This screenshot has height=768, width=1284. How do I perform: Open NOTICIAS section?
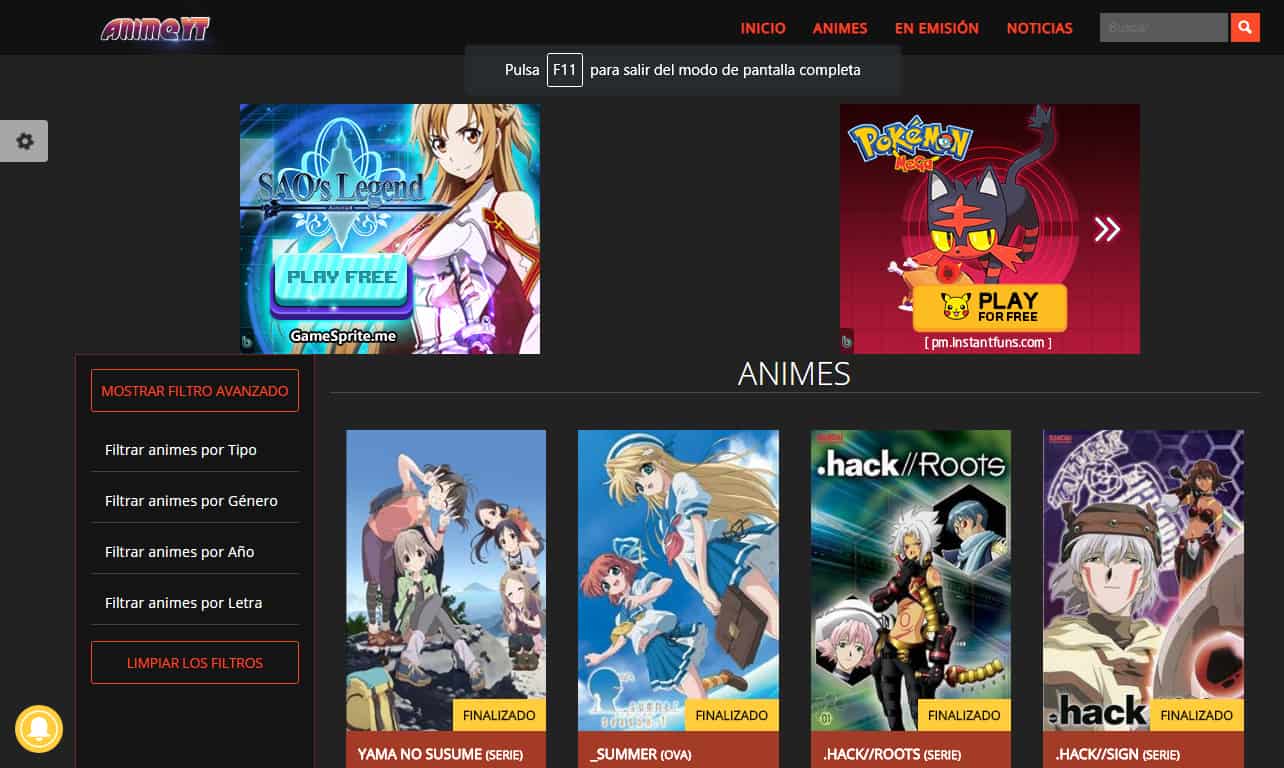pos(1040,28)
